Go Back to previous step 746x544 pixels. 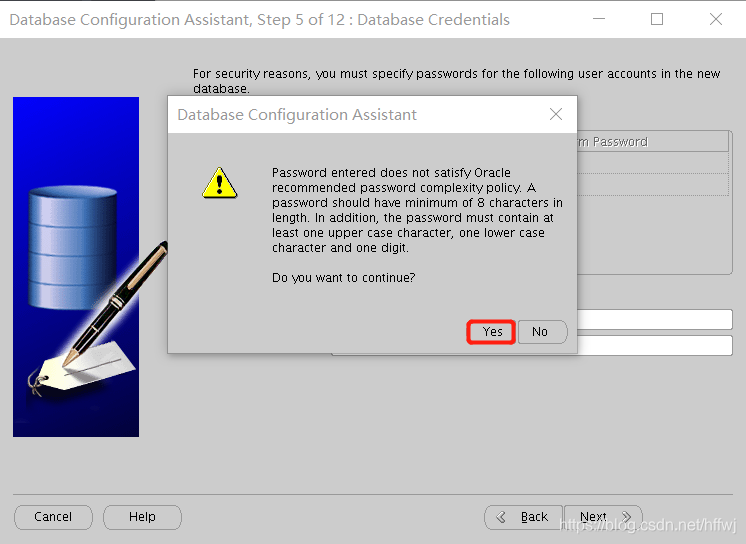(x=523, y=517)
